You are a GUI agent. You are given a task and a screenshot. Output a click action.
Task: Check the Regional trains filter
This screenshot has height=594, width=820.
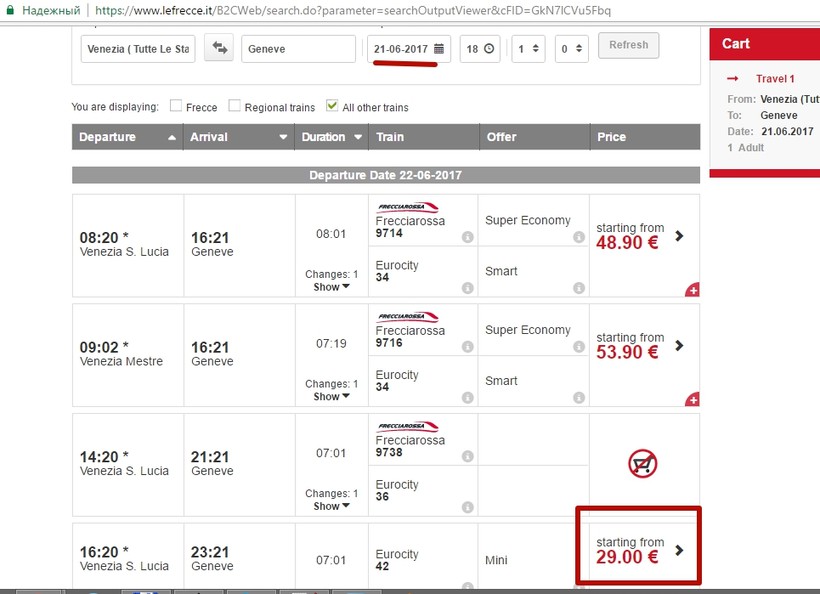click(x=235, y=106)
